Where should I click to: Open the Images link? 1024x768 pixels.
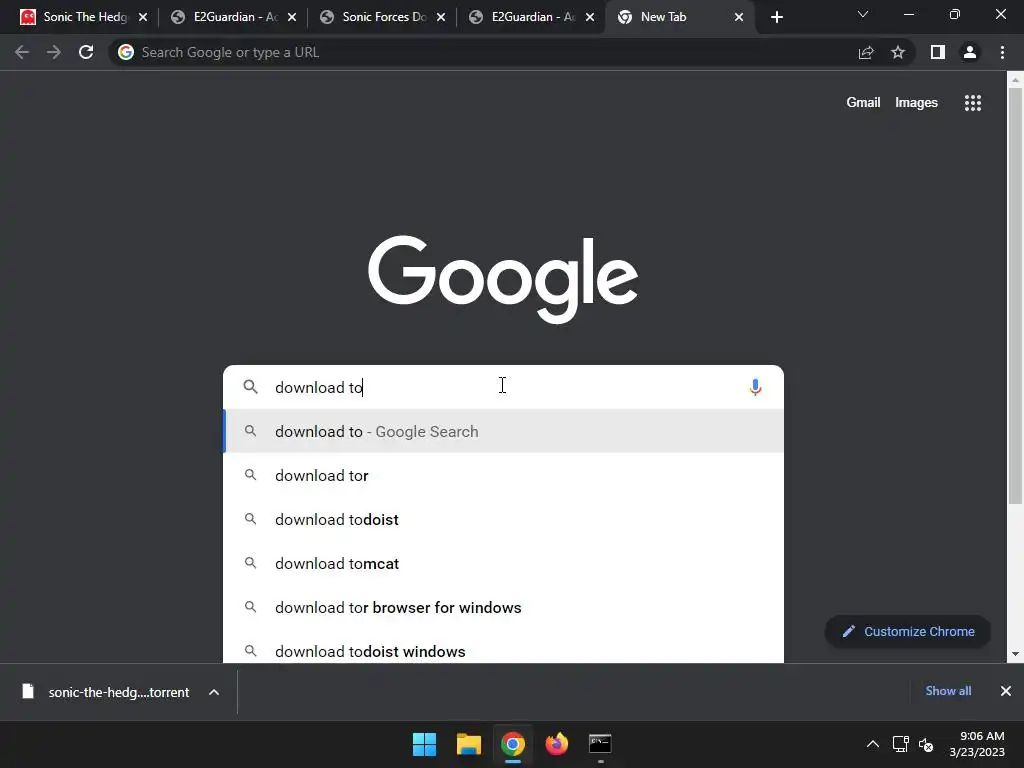pos(916,103)
